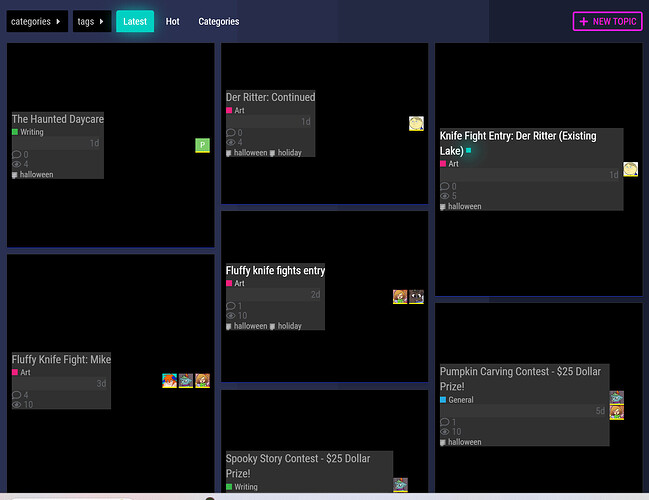Click the Writing category on Haunted Daycare
The image size is (649, 500).
click(x=31, y=132)
